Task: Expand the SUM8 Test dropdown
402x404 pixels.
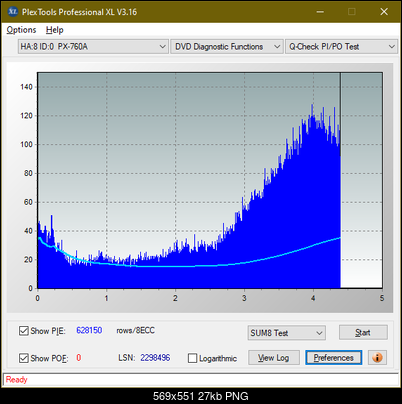Action: [x=287, y=333]
